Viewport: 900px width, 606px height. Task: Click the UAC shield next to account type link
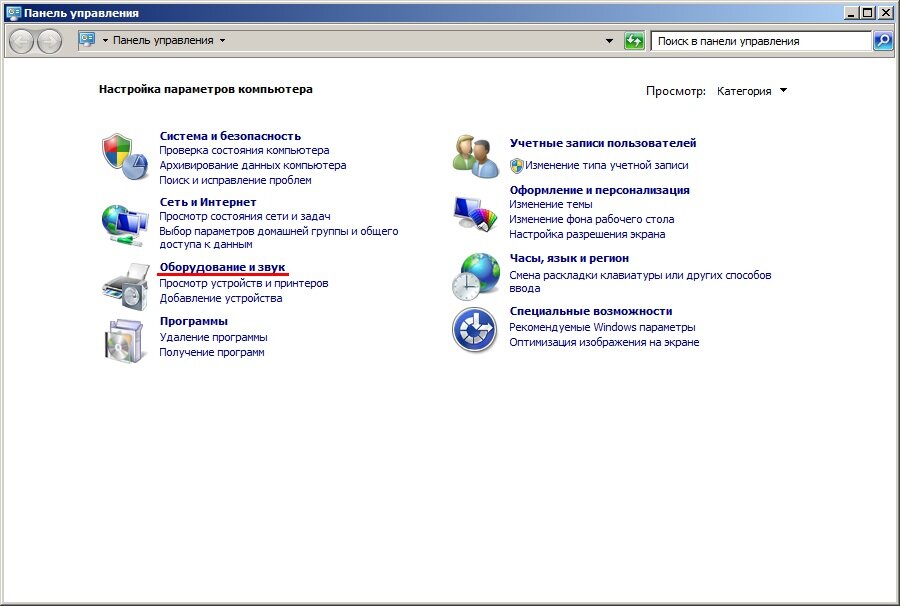click(x=517, y=166)
